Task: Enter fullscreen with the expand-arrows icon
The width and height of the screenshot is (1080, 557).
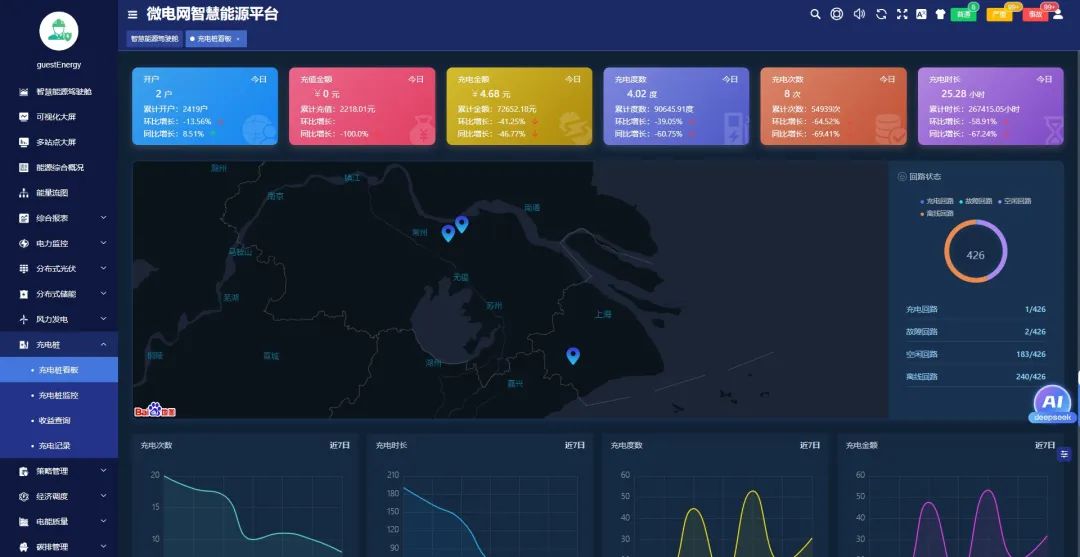Action: 902,14
